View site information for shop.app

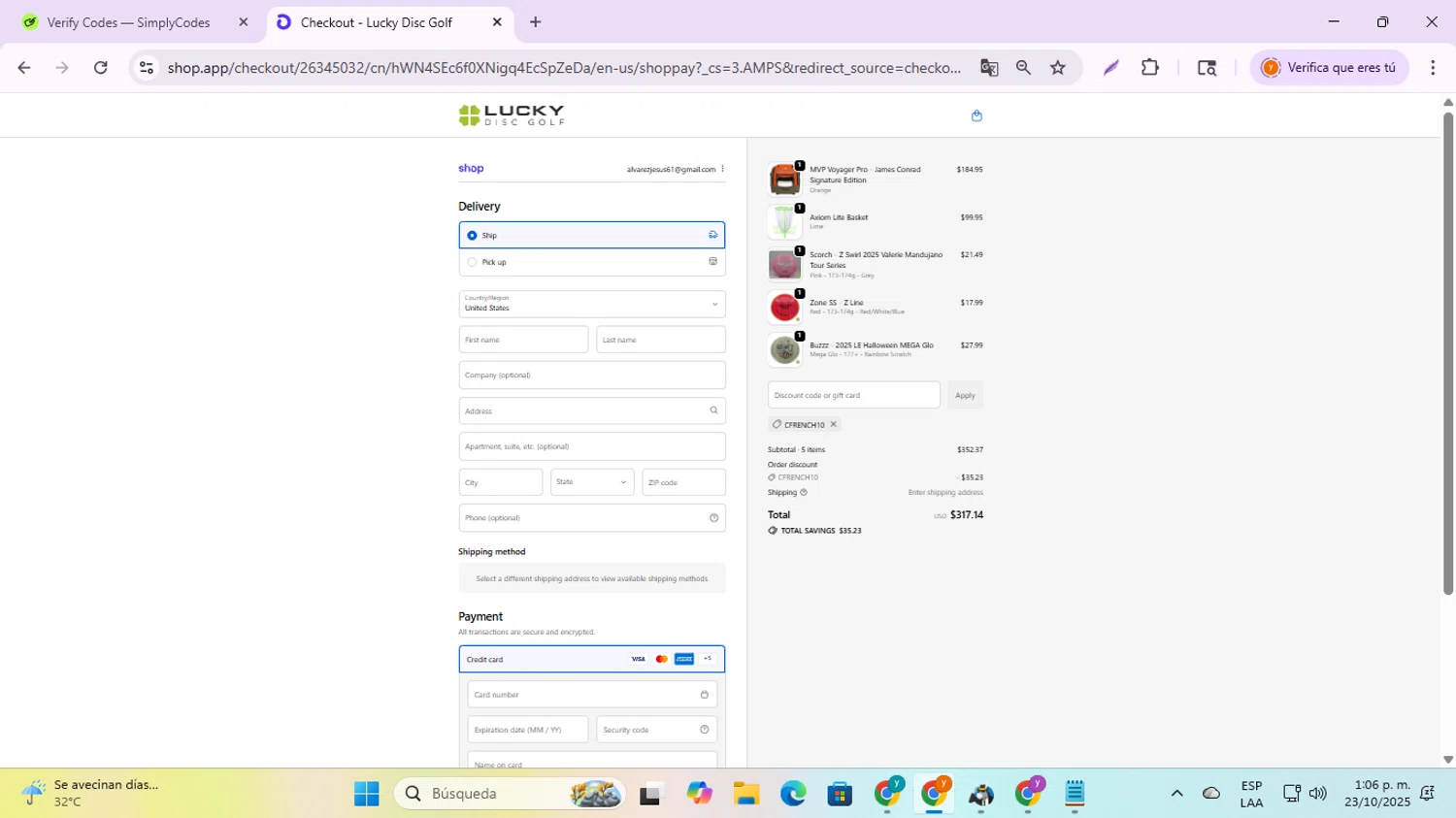pyautogui.click(x=147, y=68)
